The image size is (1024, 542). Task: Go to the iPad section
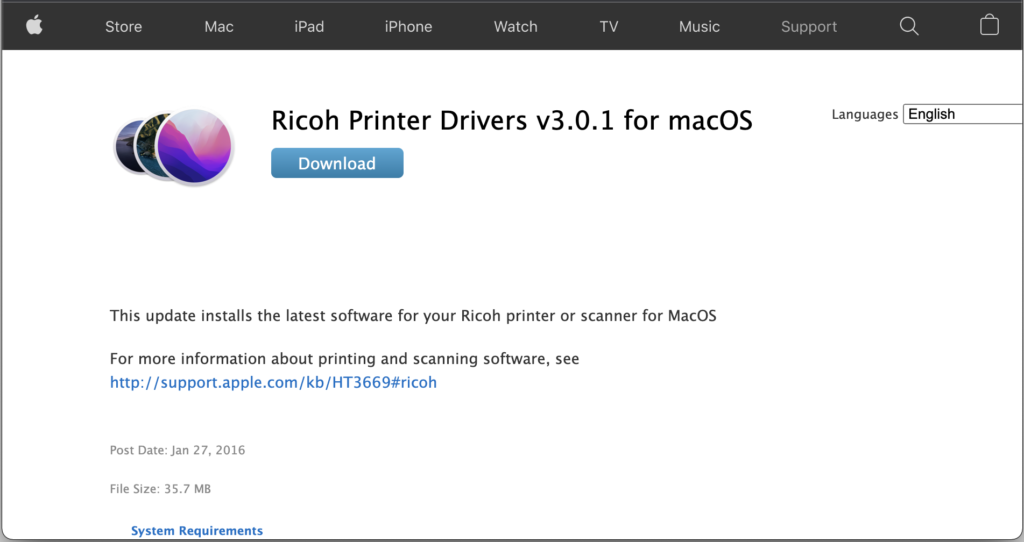point(309,27)
